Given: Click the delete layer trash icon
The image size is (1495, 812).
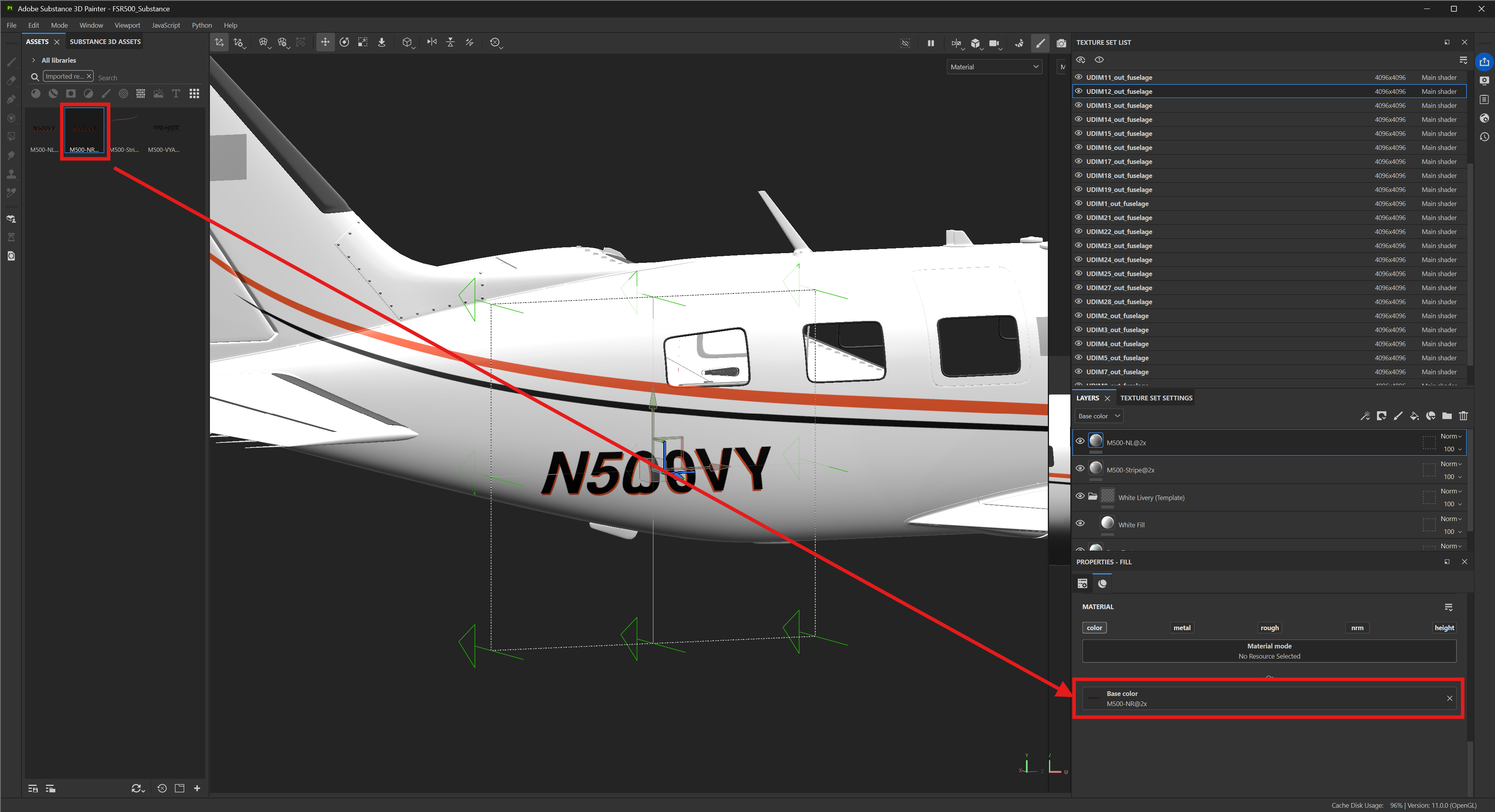Looking at the screenshot, I should (x=1463, y=416).
